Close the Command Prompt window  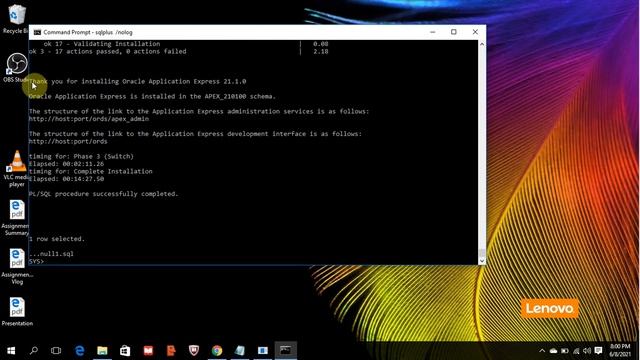475,32
